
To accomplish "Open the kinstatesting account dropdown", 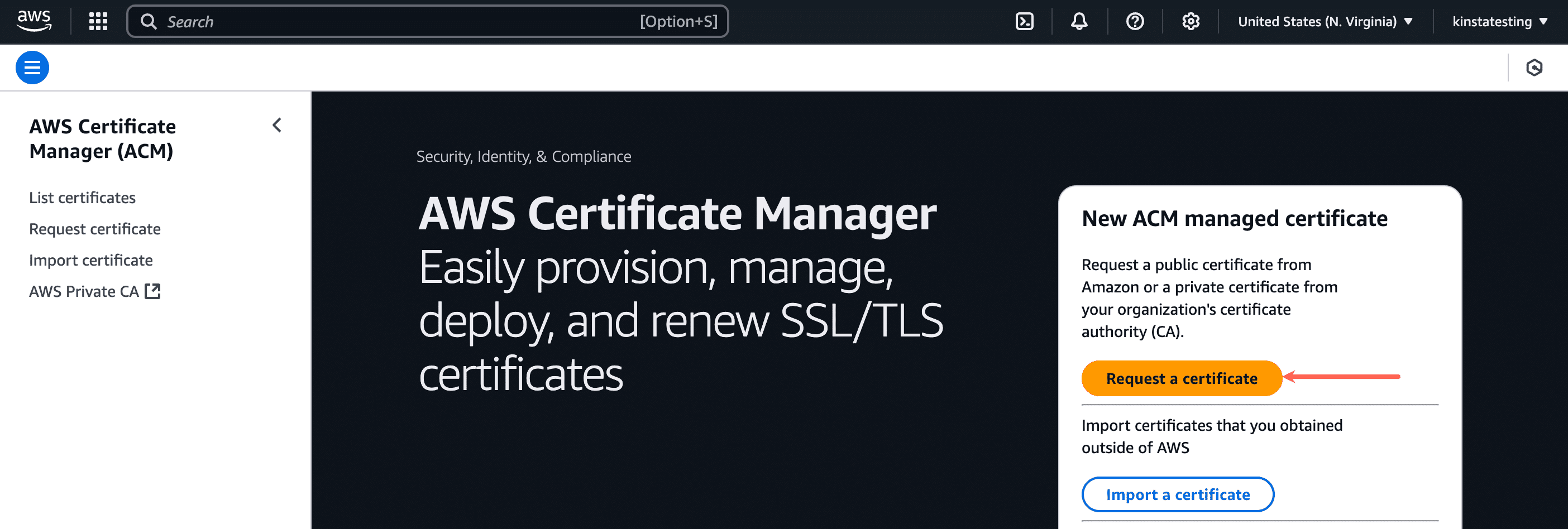I will tap(1499, 21).
